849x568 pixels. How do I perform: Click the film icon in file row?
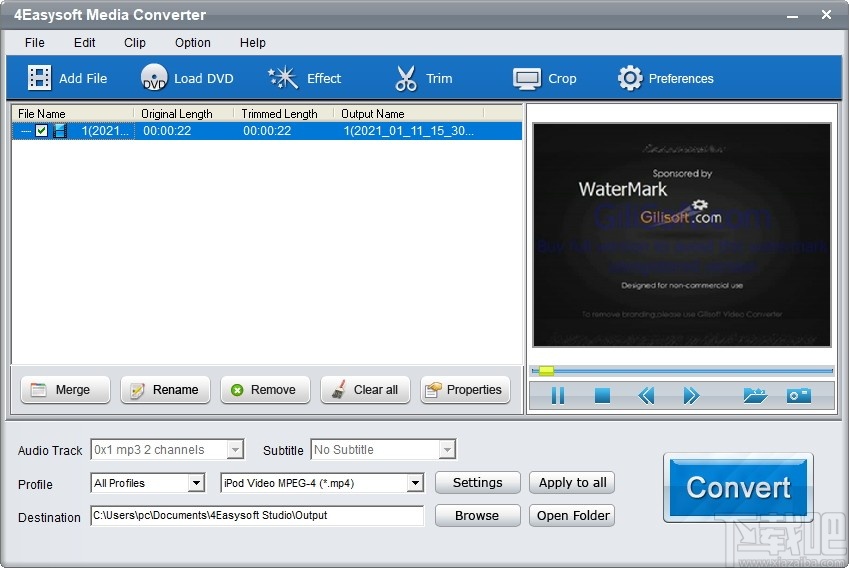[60, 130]
